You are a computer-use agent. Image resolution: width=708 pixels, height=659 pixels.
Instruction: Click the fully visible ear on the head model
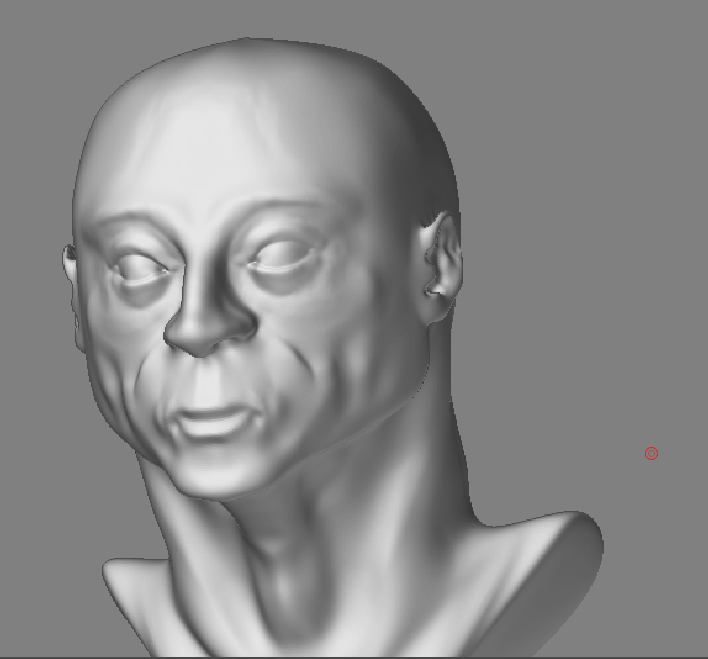tap(442, 266)
